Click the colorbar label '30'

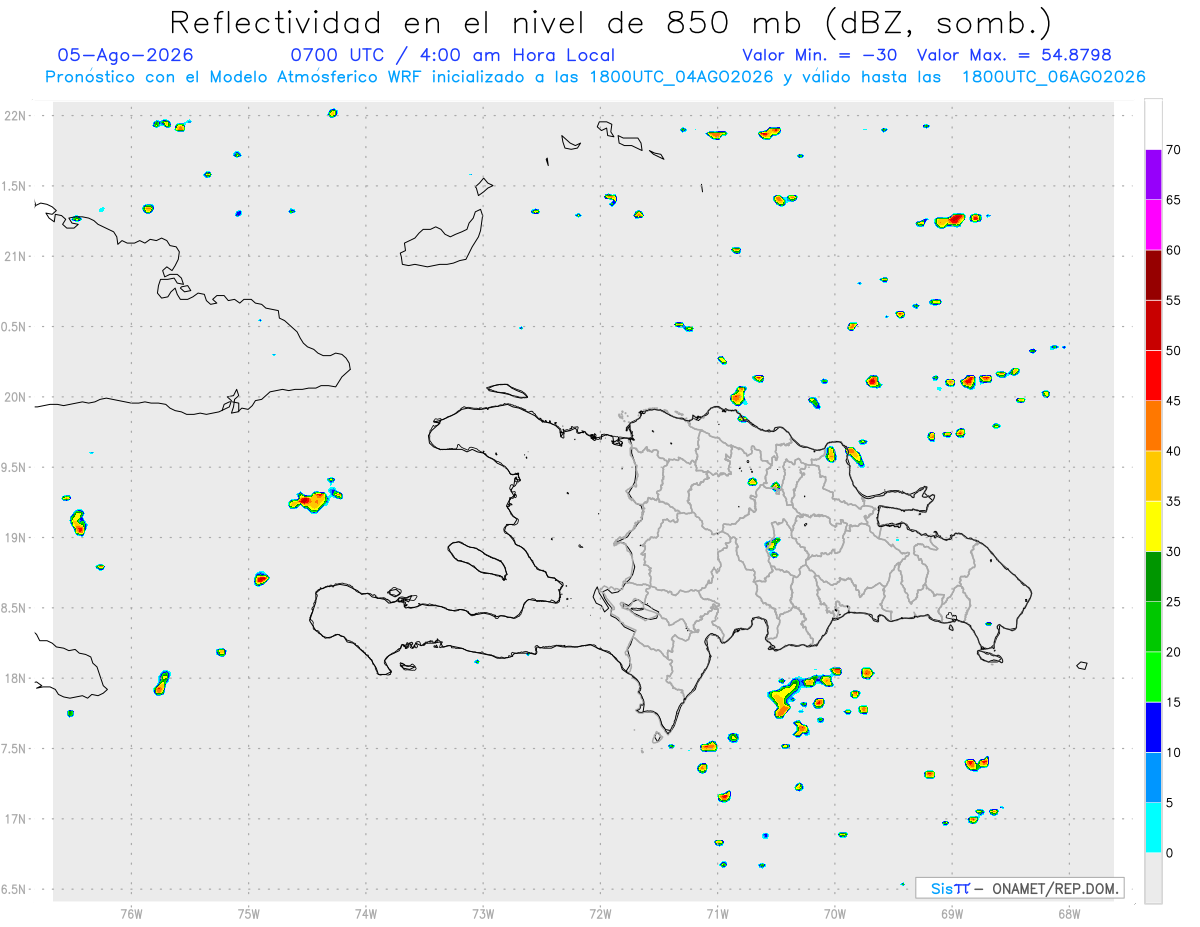(x=1174, y=552)
